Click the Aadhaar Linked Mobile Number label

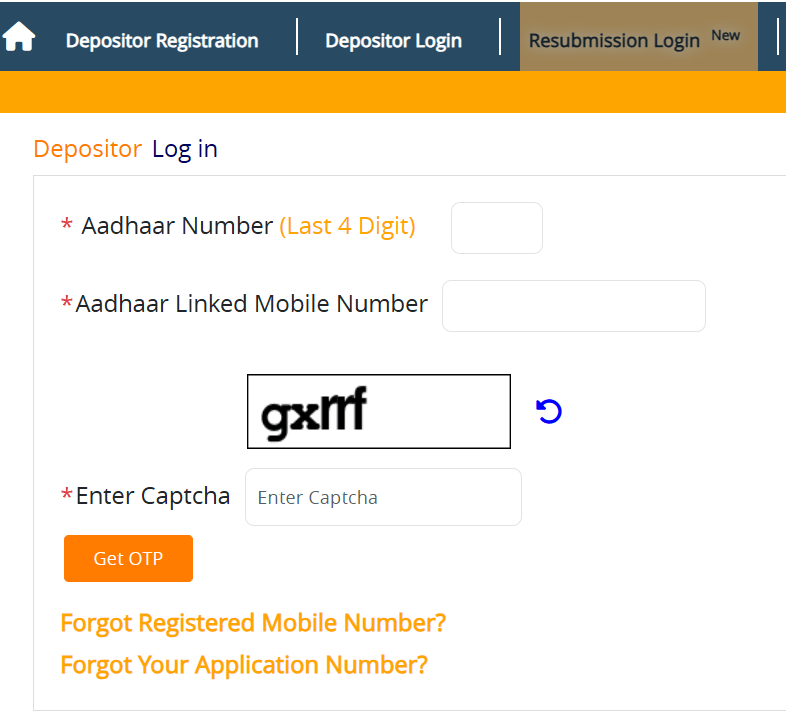tap(251, 304)
